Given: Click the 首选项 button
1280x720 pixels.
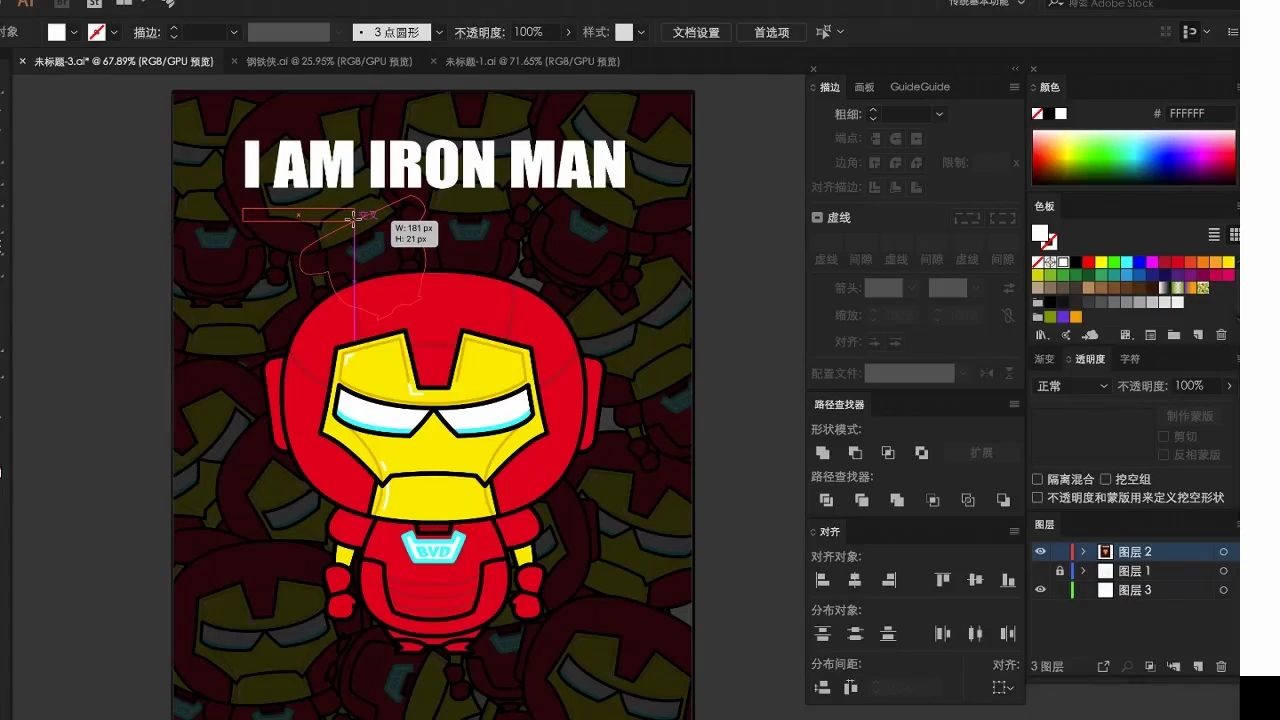Looking at the screenshot, I should point(772,32).
